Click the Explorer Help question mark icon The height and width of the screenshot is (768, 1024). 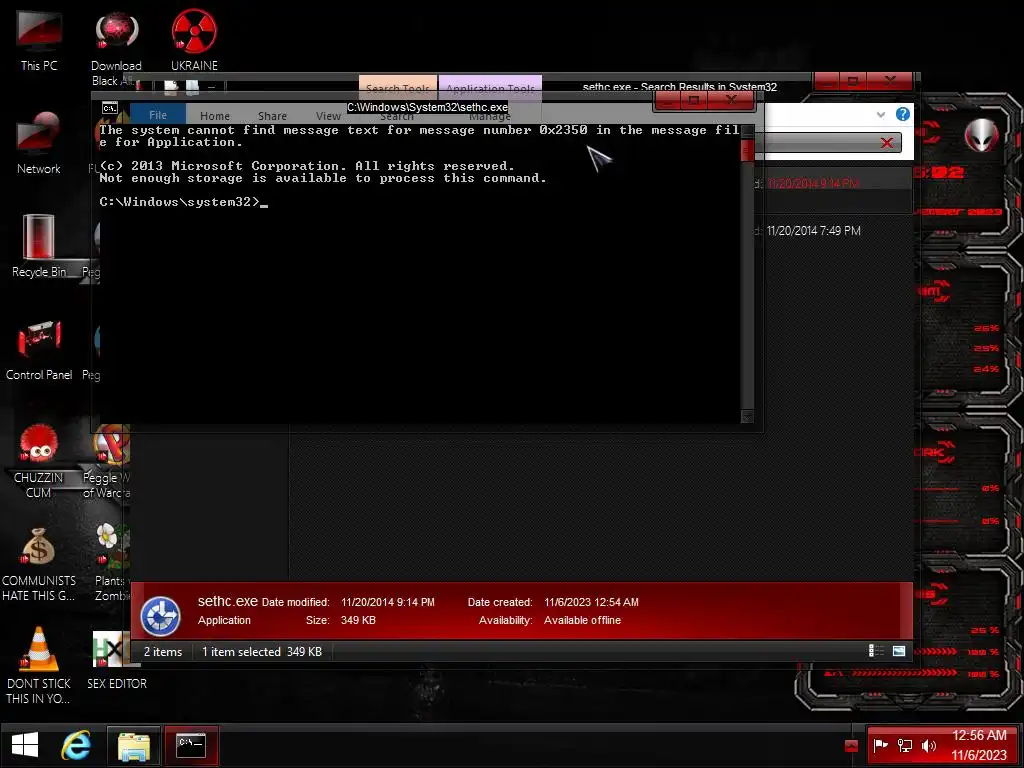[x=903, y=114]
